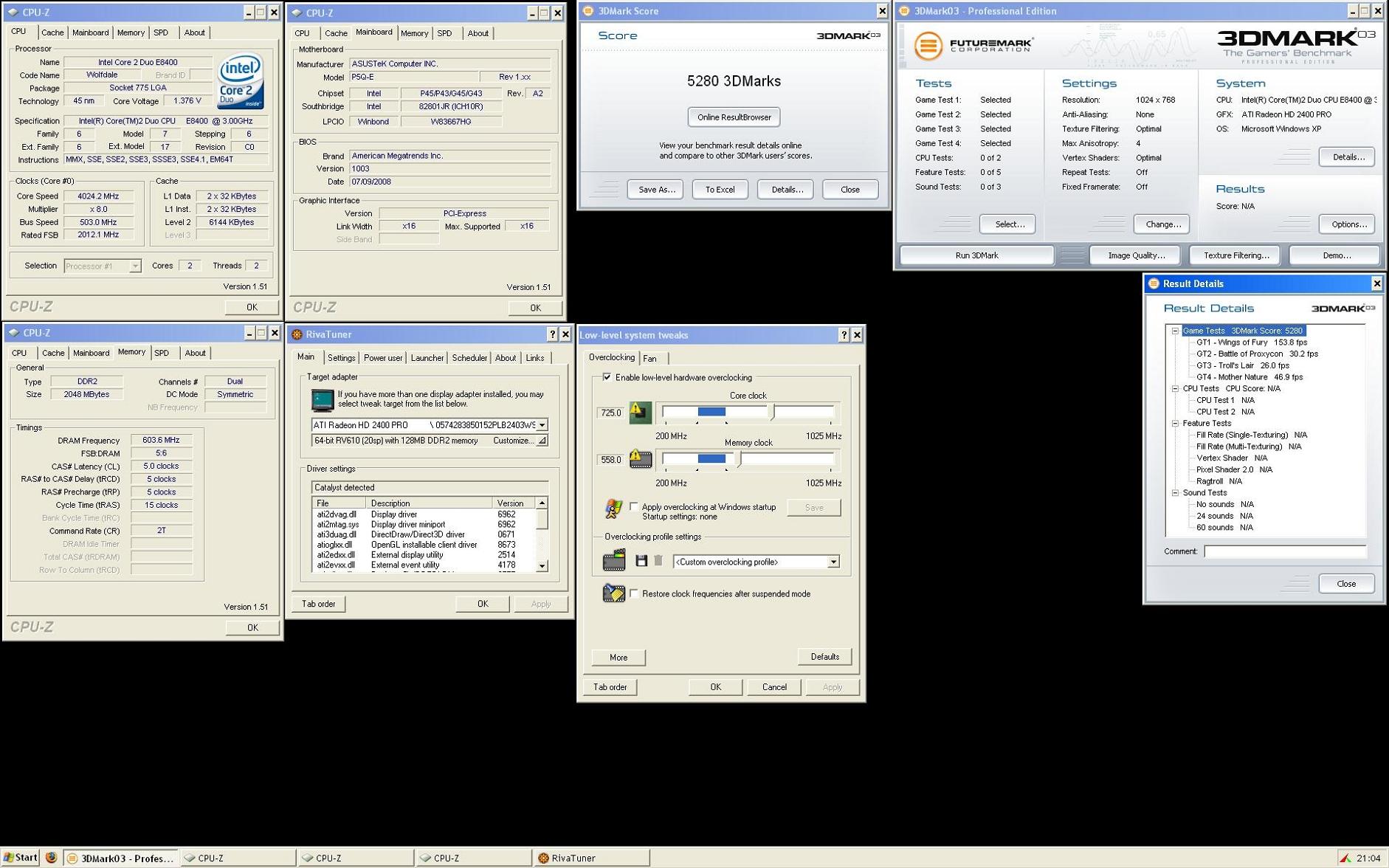Click the Windows startup overclocking icon
Viewport: 1389px width, 868px height.
coord(613,509)
